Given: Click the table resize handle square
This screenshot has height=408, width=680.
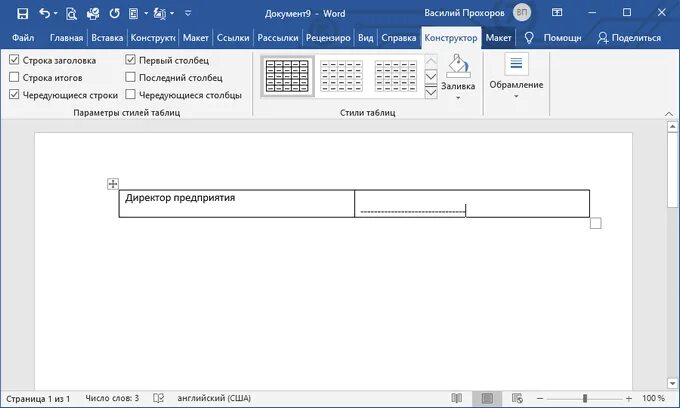Looking at the screenshot, I should pyautogui.click(x=595, y=223).
